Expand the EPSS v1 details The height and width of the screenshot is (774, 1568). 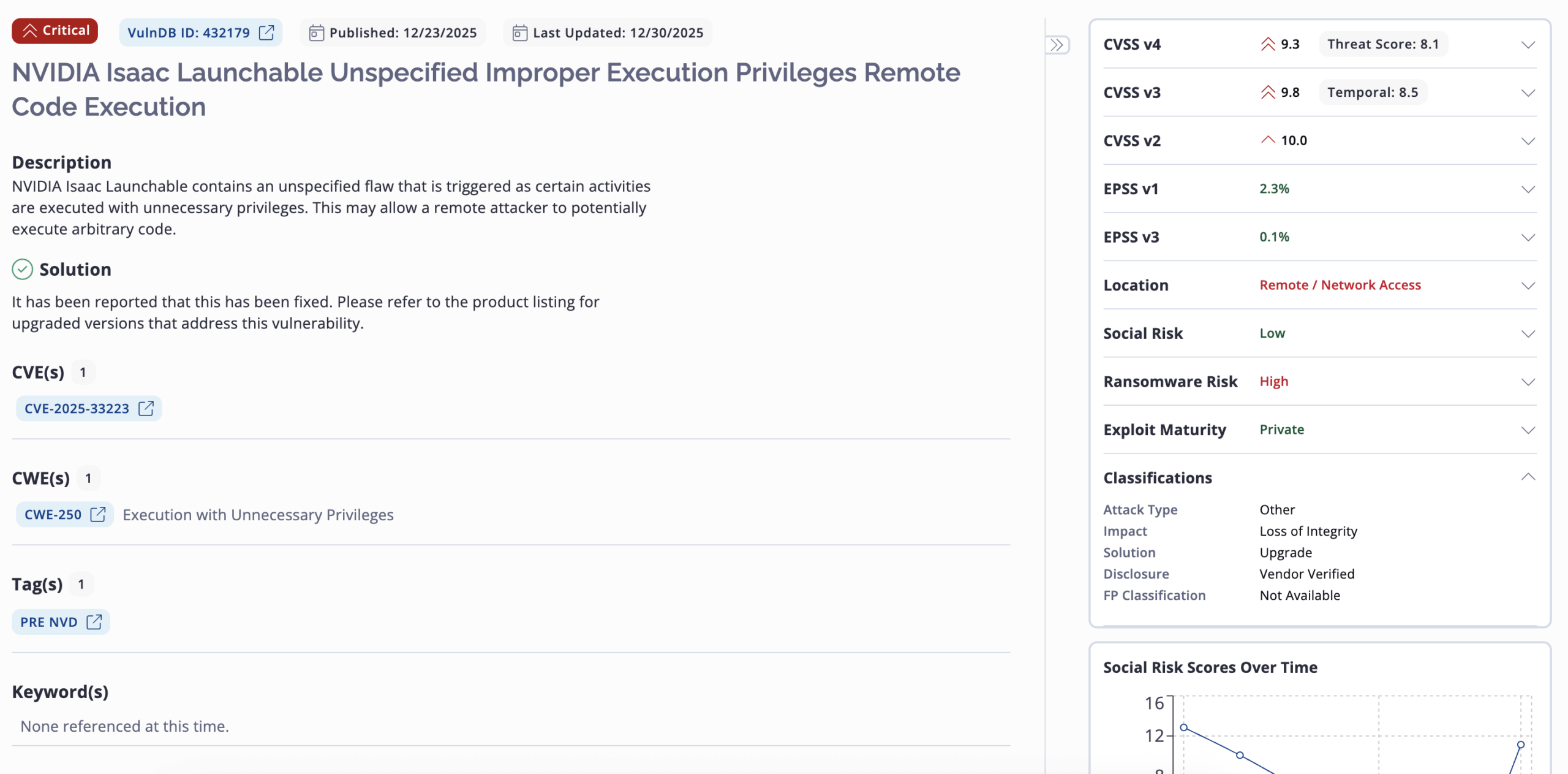(1528, 189)
